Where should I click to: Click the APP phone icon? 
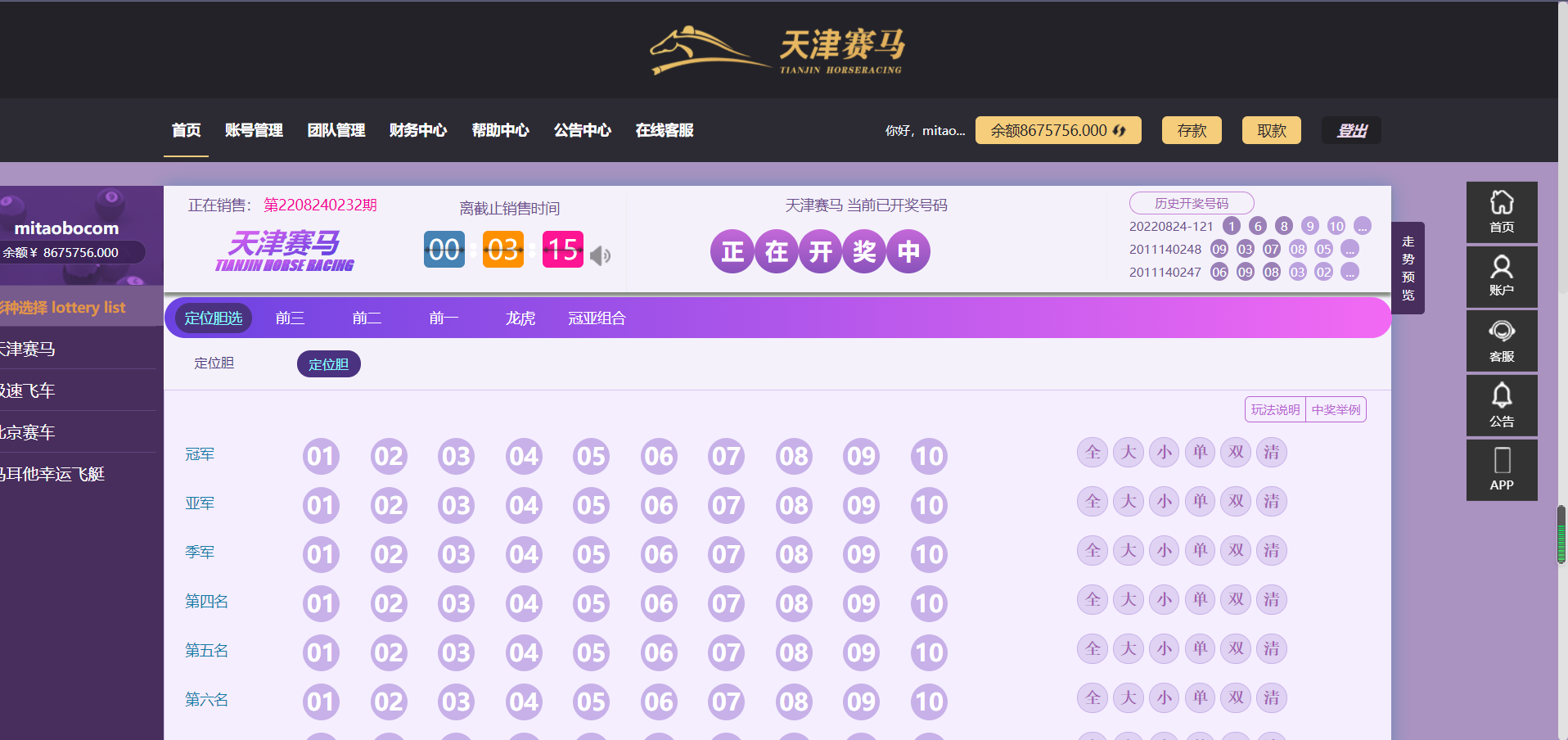(1501, 470)
